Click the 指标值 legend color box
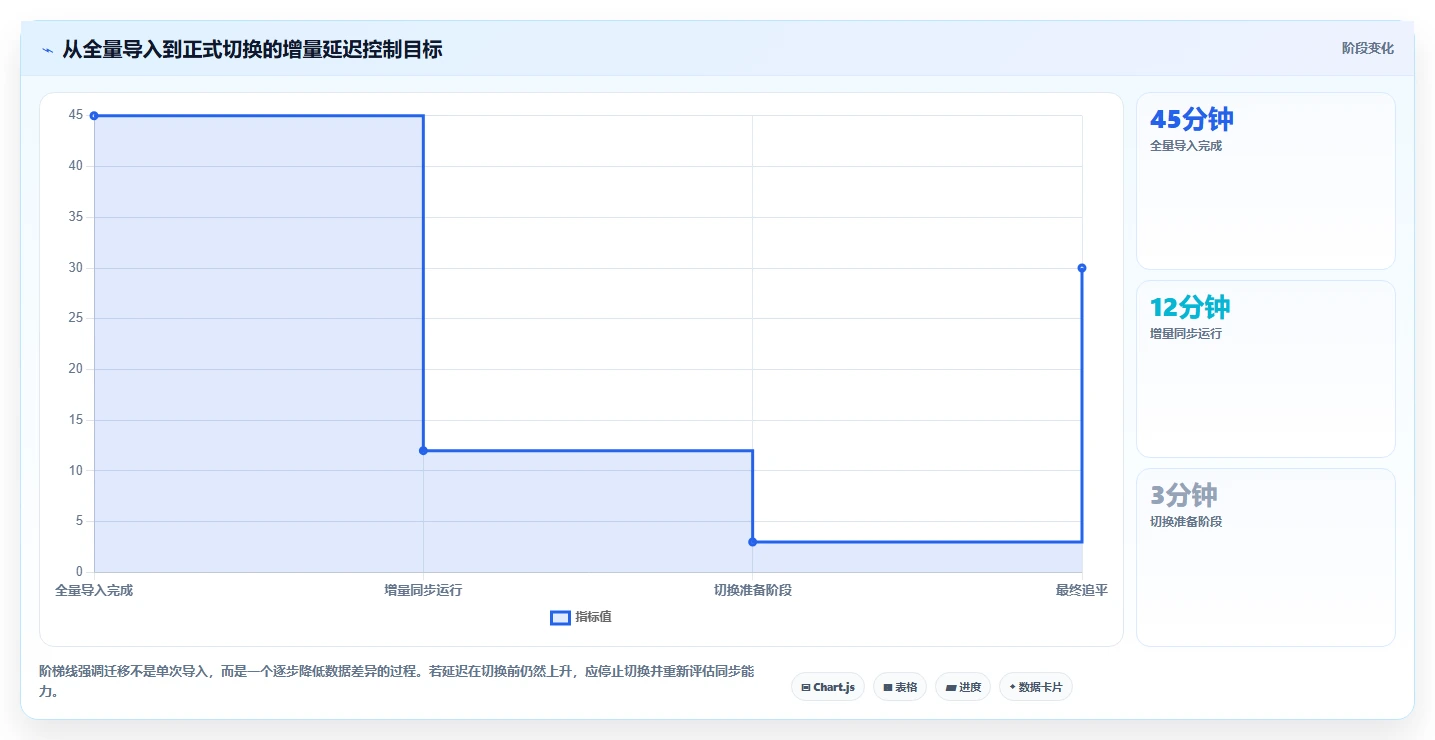Image resolution: width=1435 pixels, height=740 pixels. tap(560, 617)
